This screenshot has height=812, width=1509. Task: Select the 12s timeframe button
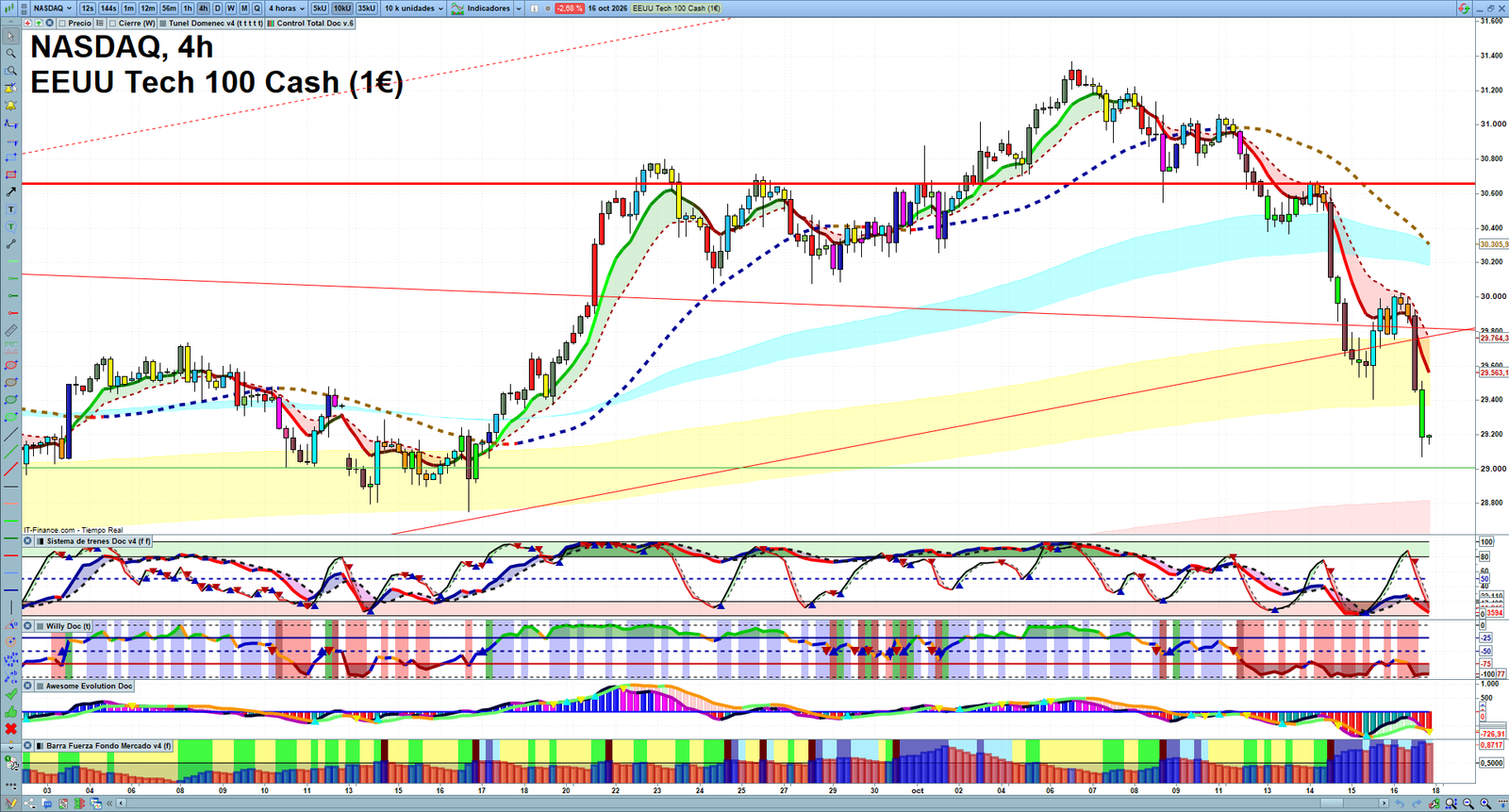tap(87, 8)
